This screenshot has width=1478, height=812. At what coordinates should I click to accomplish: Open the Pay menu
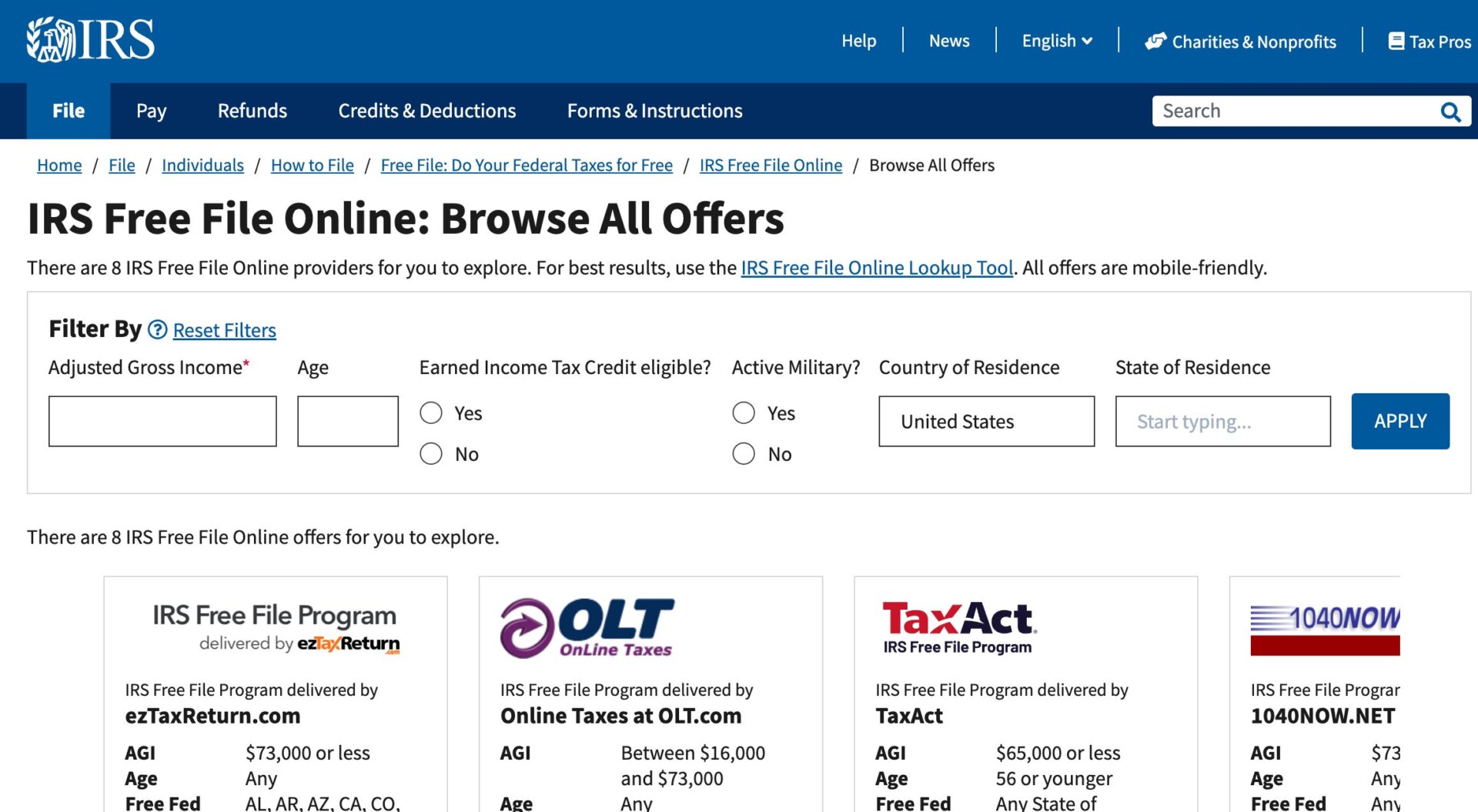point(151,111)
